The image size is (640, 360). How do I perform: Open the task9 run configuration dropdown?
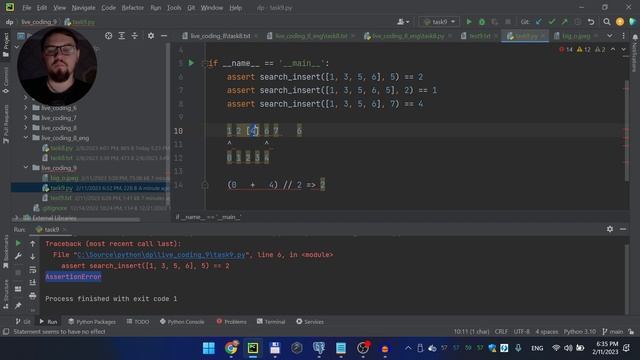click(x=439, y=22)
